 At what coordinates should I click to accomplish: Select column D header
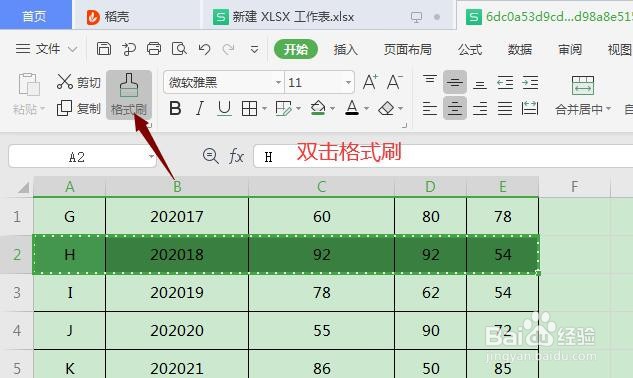pos(430,187)
